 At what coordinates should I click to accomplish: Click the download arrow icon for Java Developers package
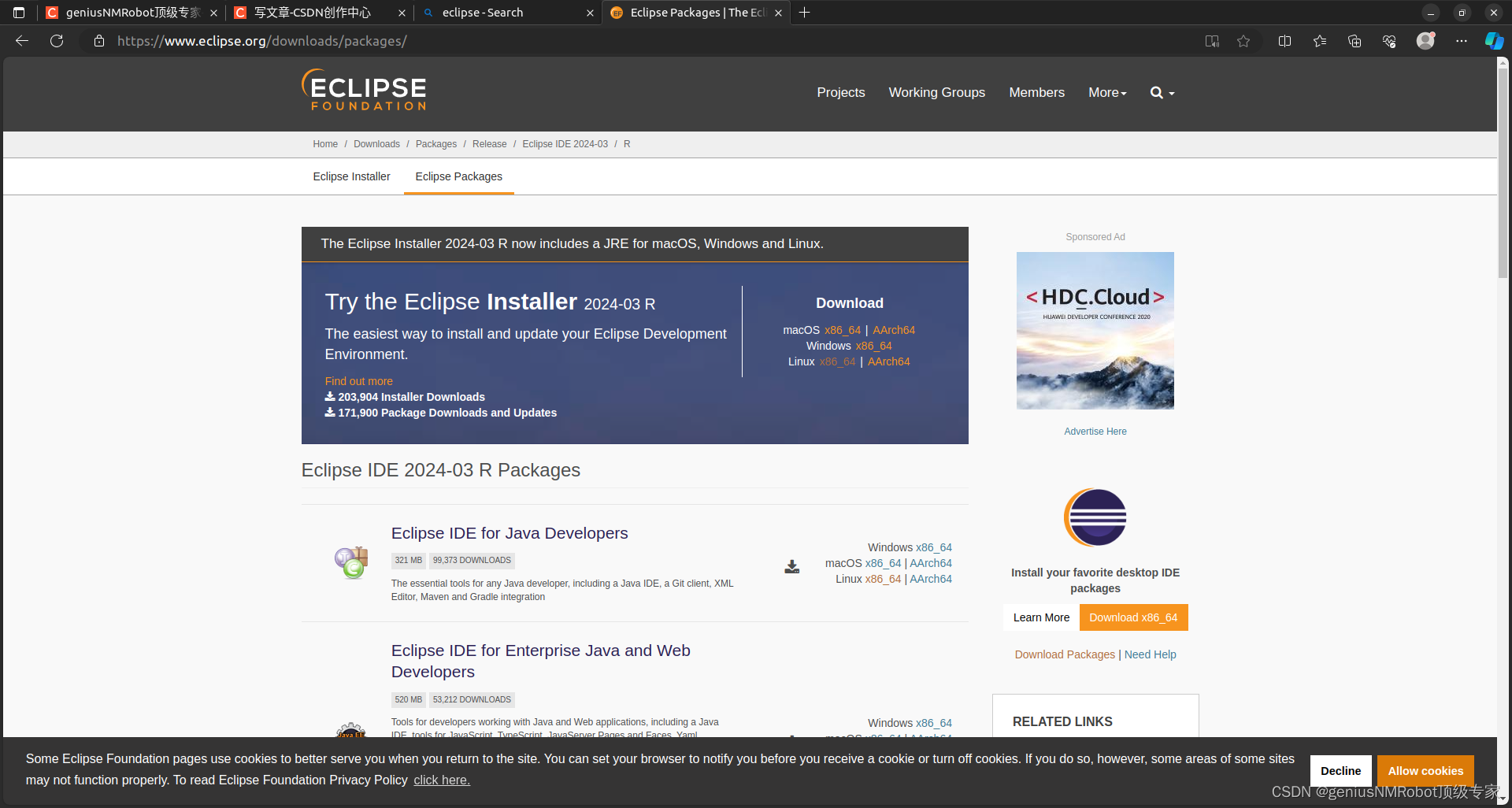pos(791,565)
